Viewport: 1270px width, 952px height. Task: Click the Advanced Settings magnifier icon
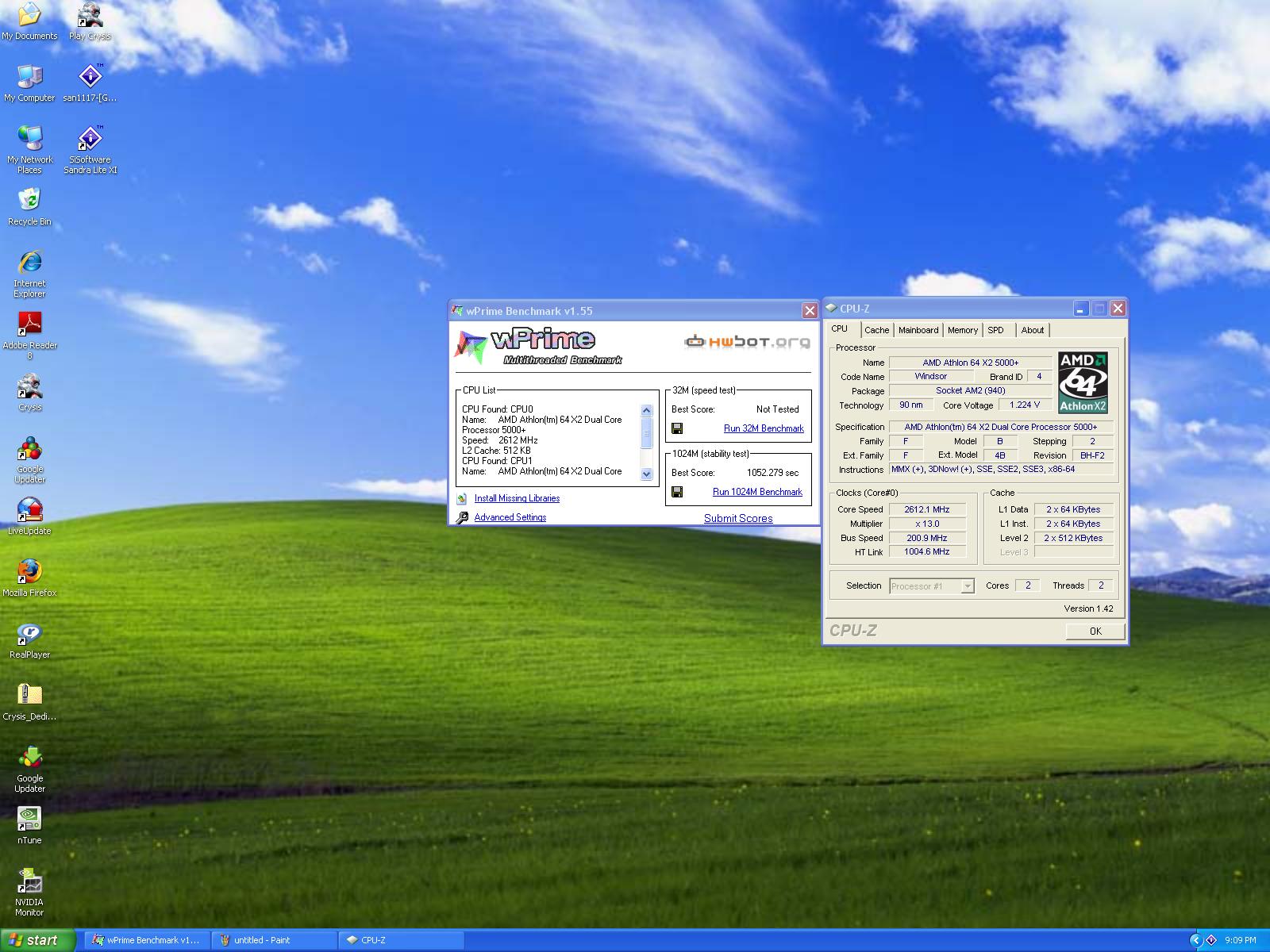462,517
